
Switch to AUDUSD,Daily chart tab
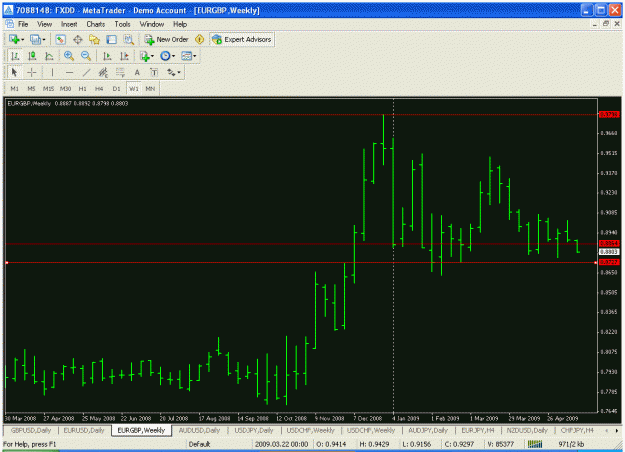[199, 430]
